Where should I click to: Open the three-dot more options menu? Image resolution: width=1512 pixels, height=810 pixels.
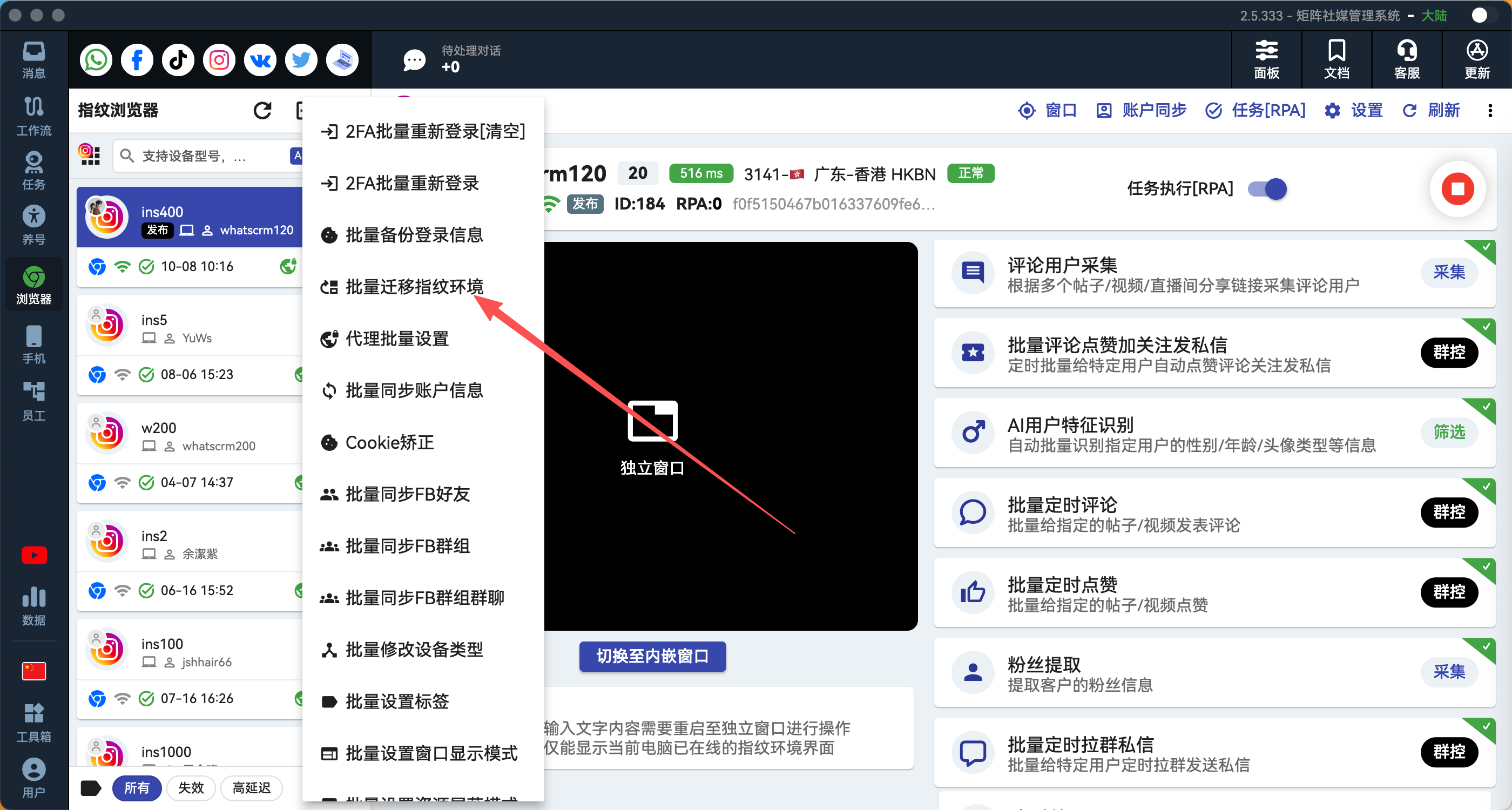click(1490, 110)
